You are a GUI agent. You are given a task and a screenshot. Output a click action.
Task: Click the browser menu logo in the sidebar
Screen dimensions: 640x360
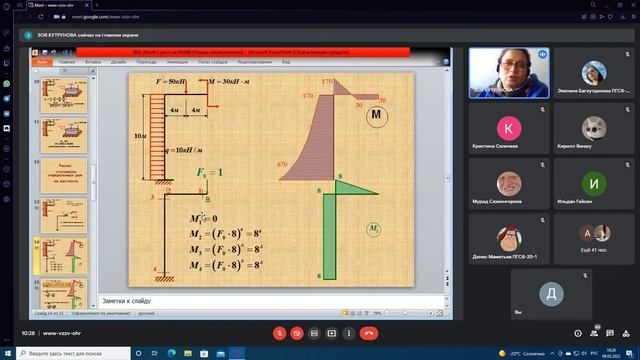pos(7,6)
